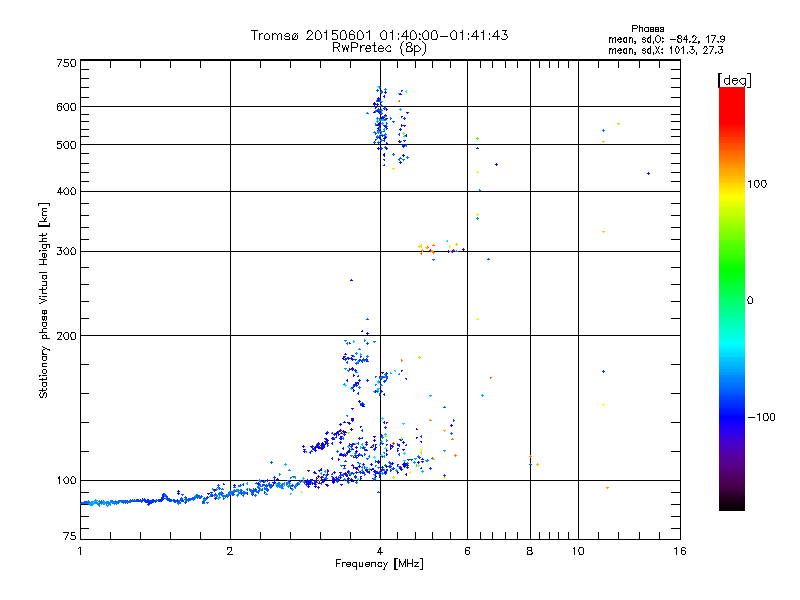Click the y-axis tick label "300"
This screenshot has height=600, width=800.
tap(66, 252)
